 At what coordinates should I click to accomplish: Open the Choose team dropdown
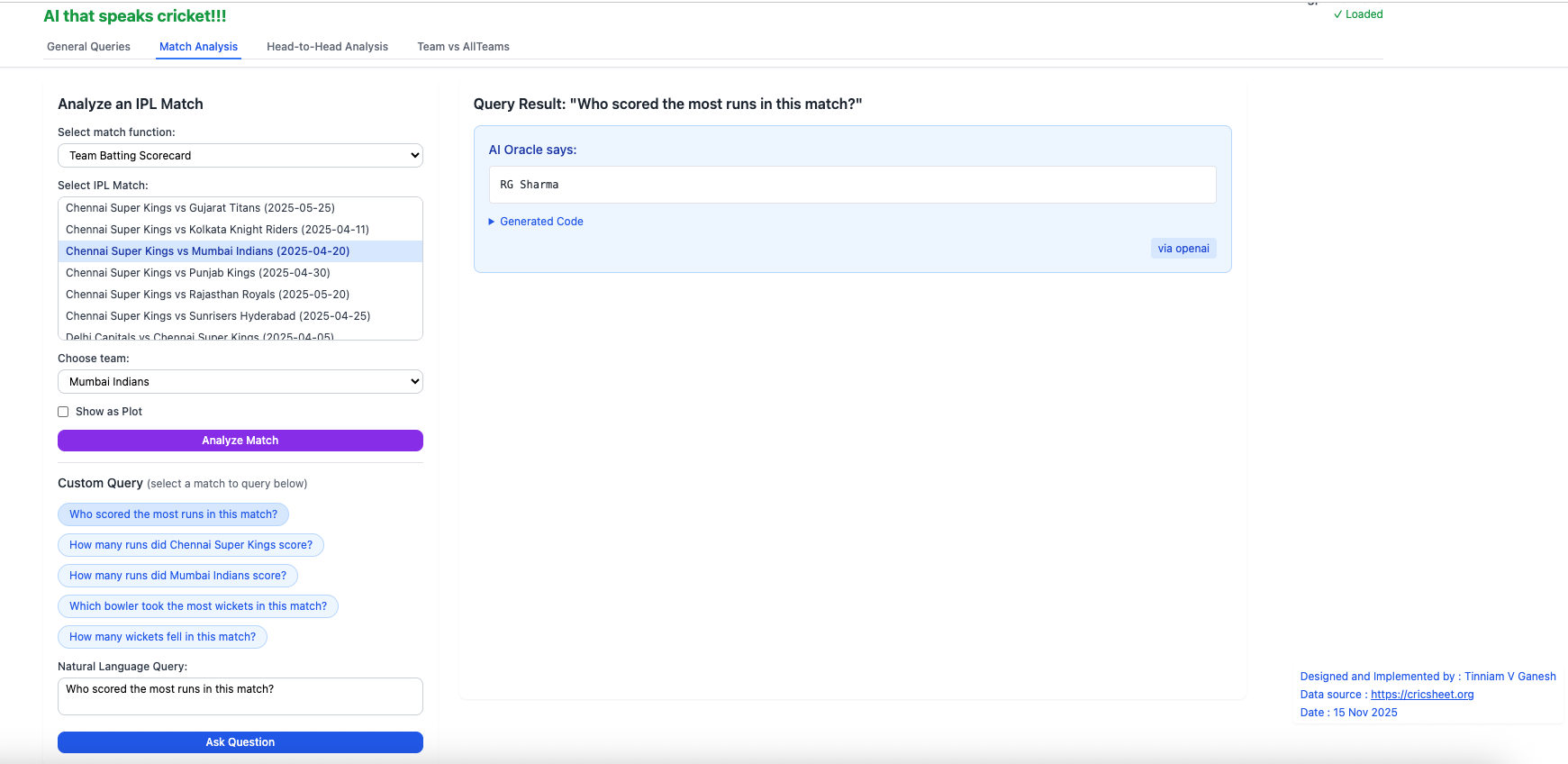[240, 382]
